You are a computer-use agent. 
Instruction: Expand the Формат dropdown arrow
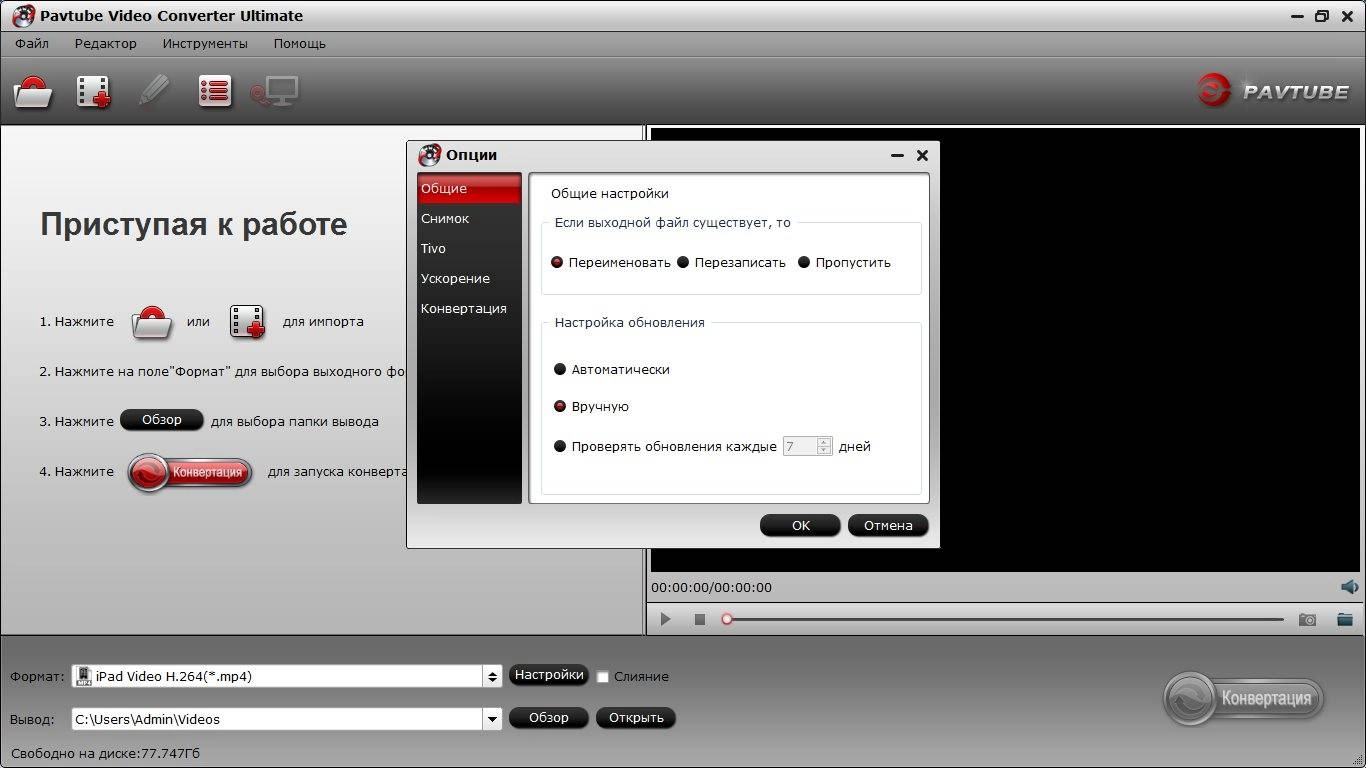(x=492, y=677)
